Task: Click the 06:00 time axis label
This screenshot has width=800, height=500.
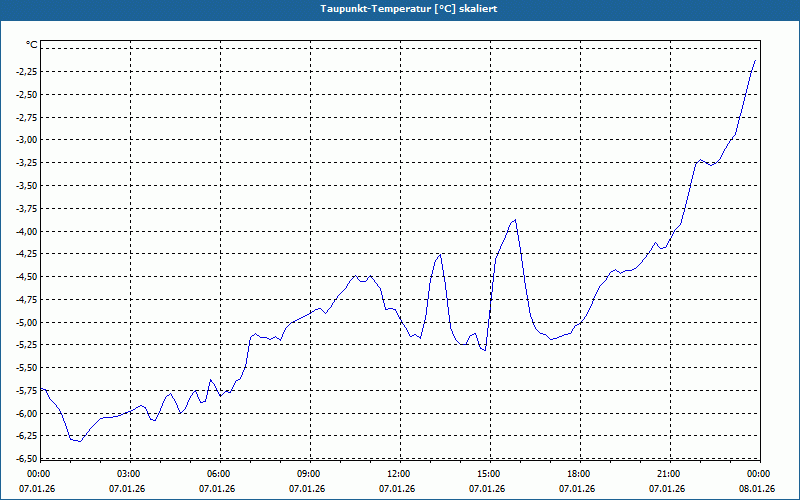Action: tap(220, 474)
